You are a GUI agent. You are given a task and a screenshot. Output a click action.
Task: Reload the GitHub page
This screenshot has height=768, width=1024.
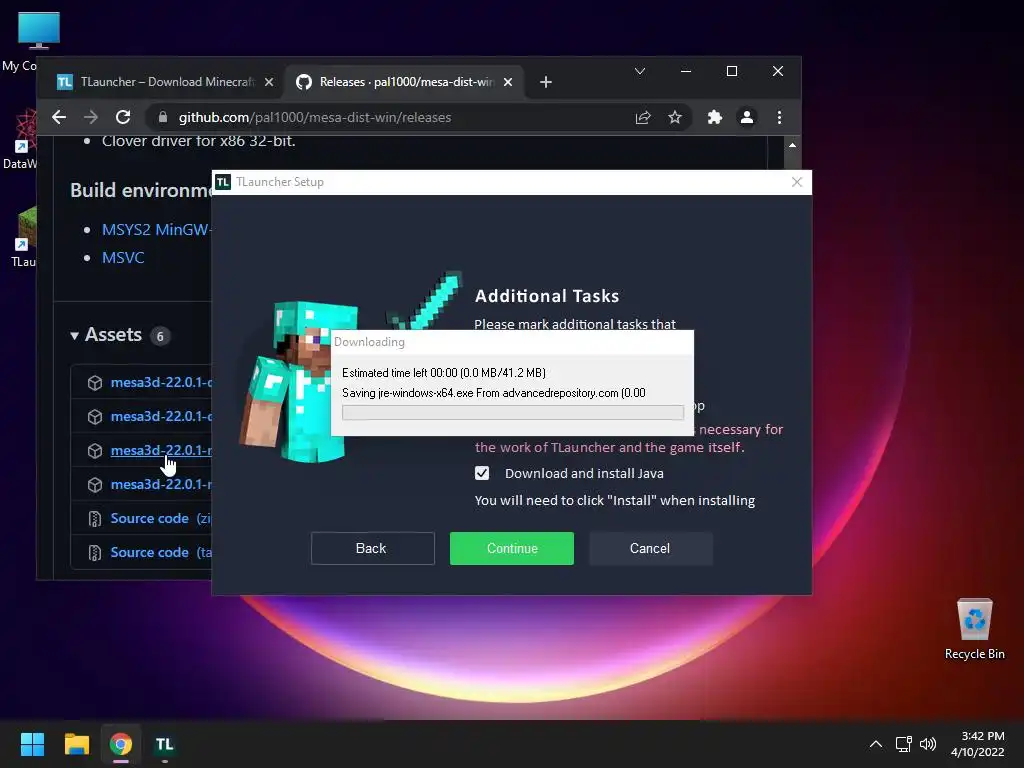tap(123, 118)
